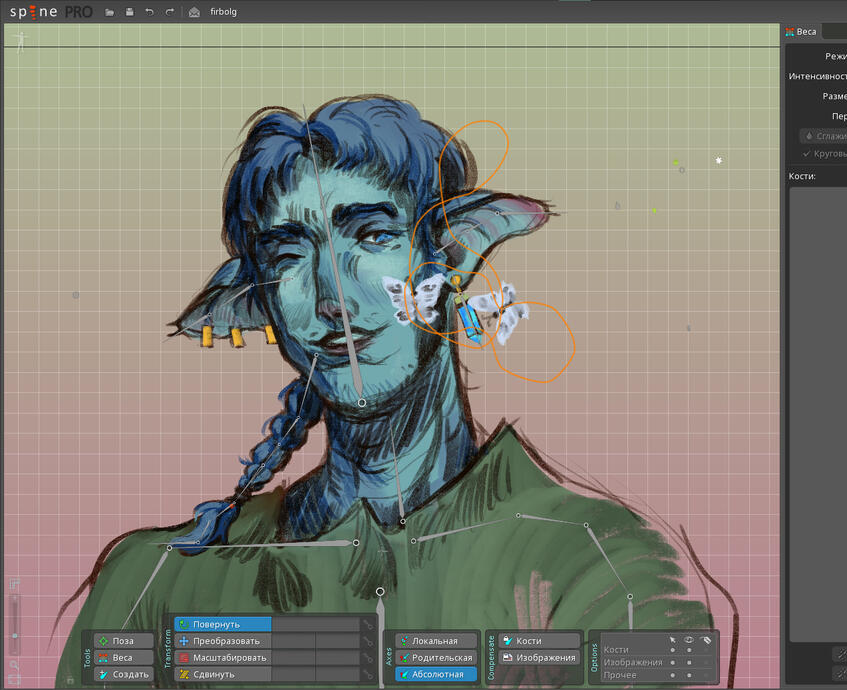
Task: Click the key icon next to Повернуть
Action: (x=368, y=625)
